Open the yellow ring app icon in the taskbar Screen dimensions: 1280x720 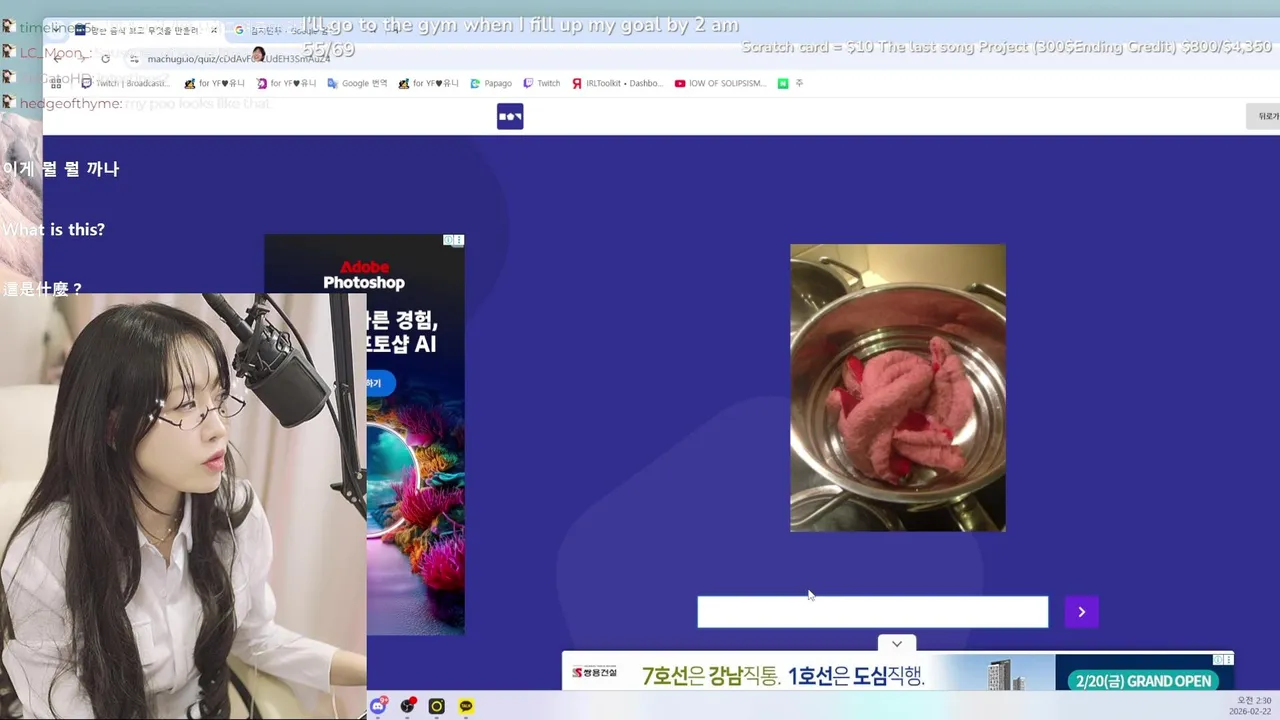pyautogui.click(x=436, y=707)
